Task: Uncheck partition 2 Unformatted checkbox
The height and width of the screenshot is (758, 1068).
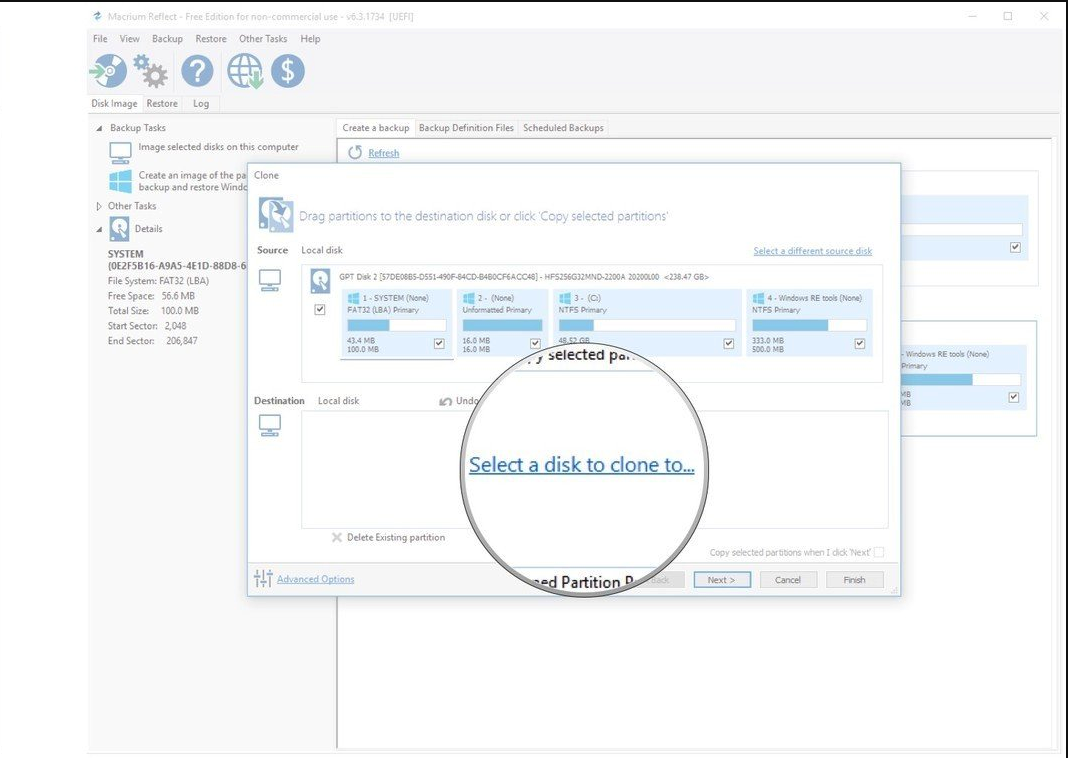Action: pyautogui.click(x=535, y=343)
